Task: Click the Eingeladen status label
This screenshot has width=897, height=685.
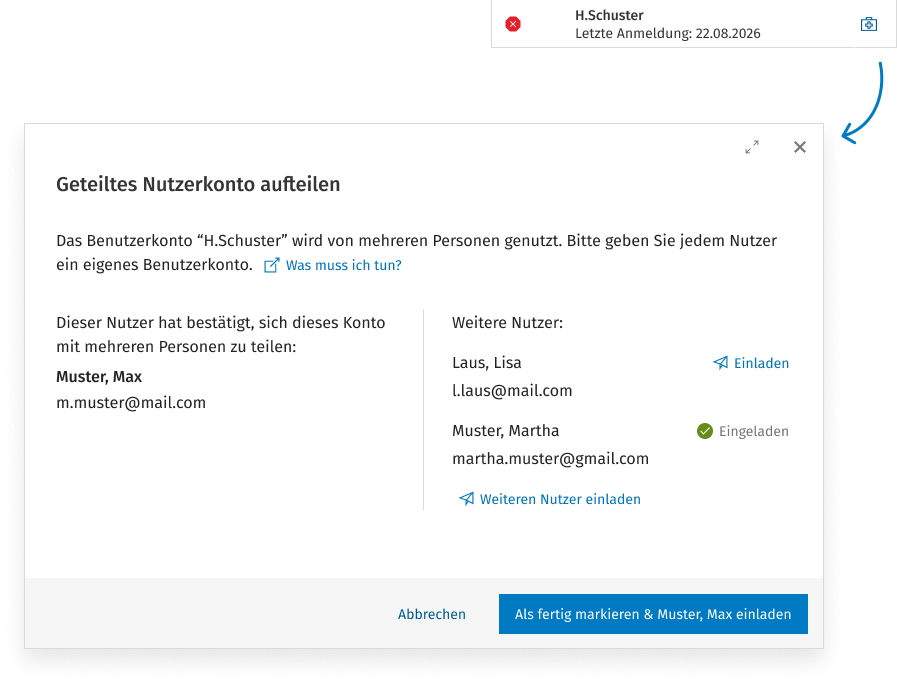Action: [x=753, y=431]
